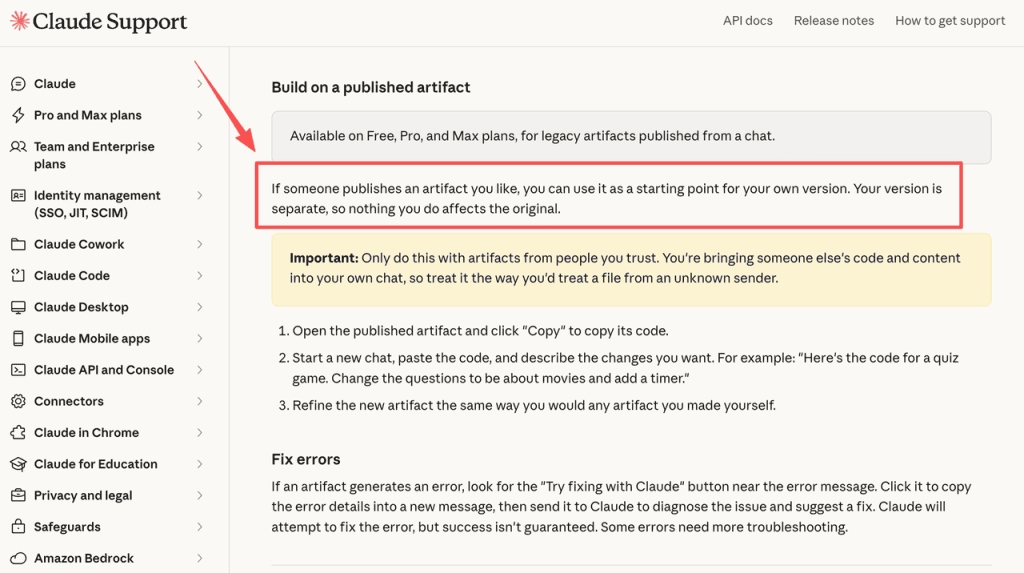Click the Claude Support starburst logo

point(20,21)
